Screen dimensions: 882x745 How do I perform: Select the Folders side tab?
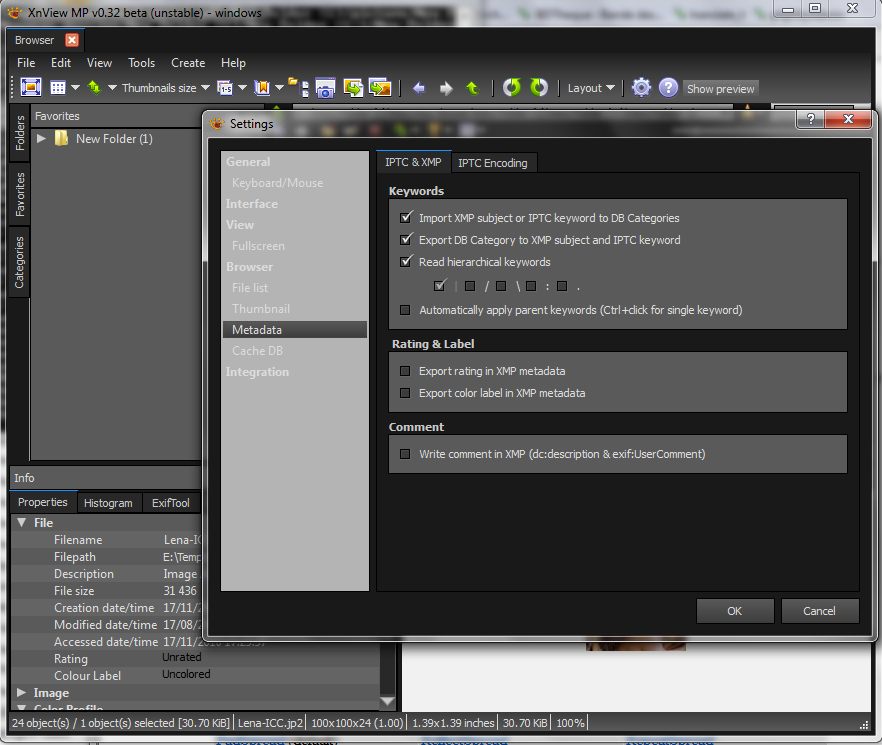(20, 133)
